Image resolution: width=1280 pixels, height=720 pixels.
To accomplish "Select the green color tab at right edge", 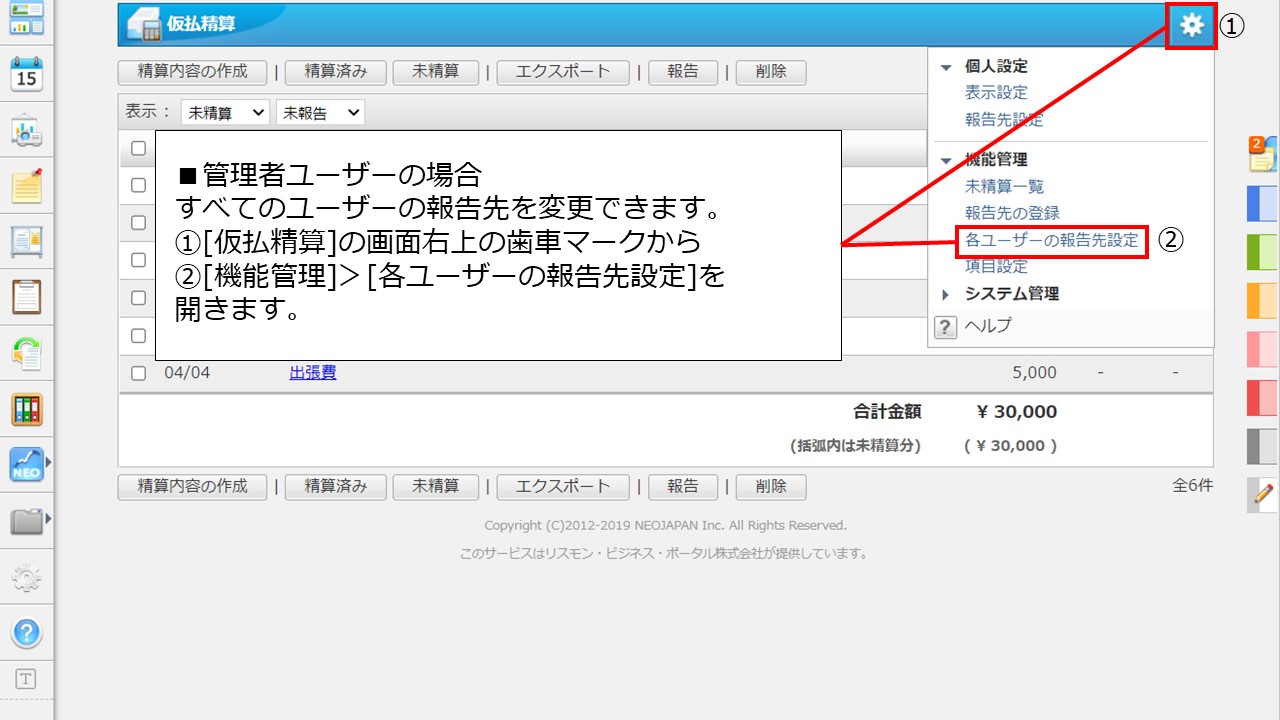I will pos(1262,252).
